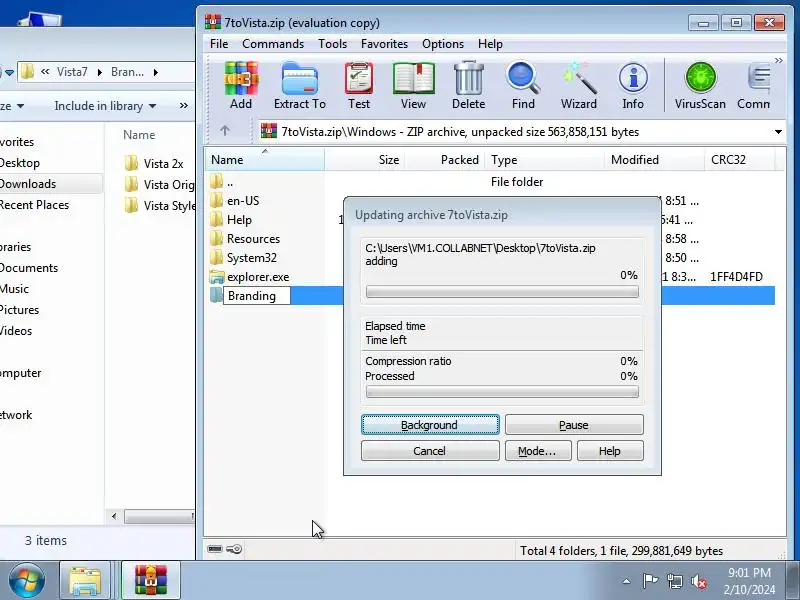Image resolution: width=800 pixels, height=600 pixels.
Task: Click the Add toolbar icon in WinRAR
Action: coord(241,85)
